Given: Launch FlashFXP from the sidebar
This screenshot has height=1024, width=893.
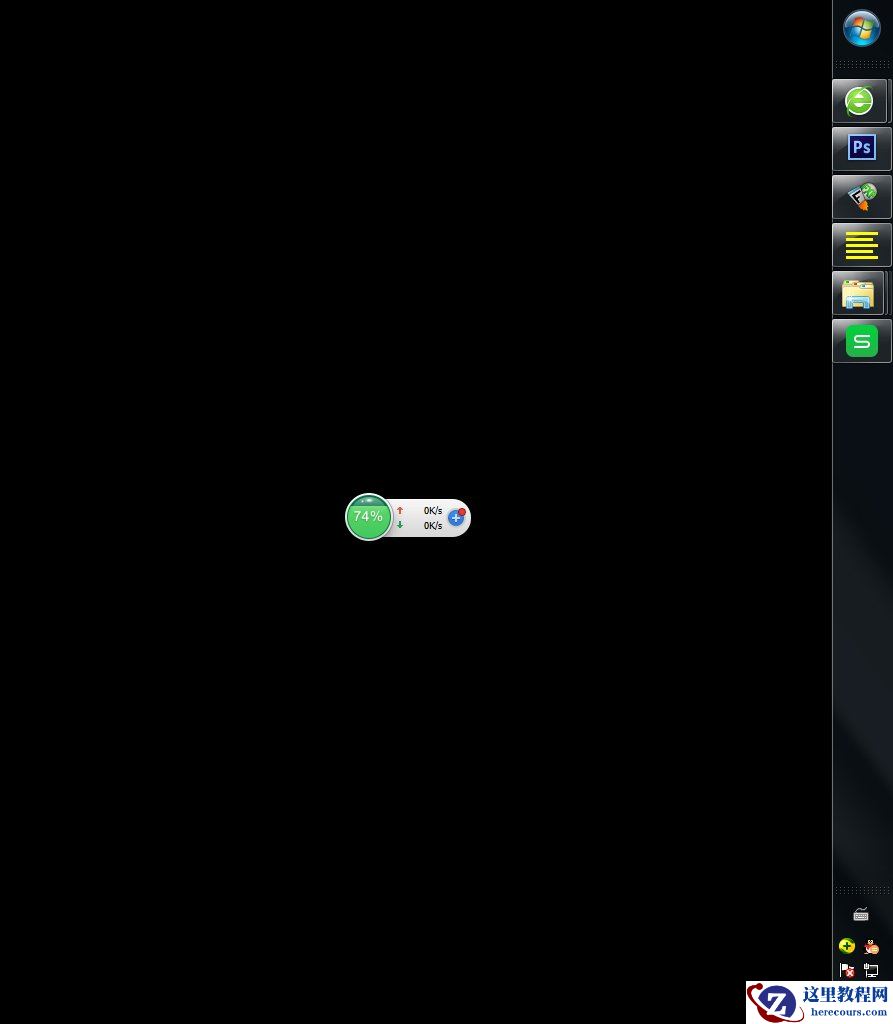Looking at the screenshot, I should point(860,196).
